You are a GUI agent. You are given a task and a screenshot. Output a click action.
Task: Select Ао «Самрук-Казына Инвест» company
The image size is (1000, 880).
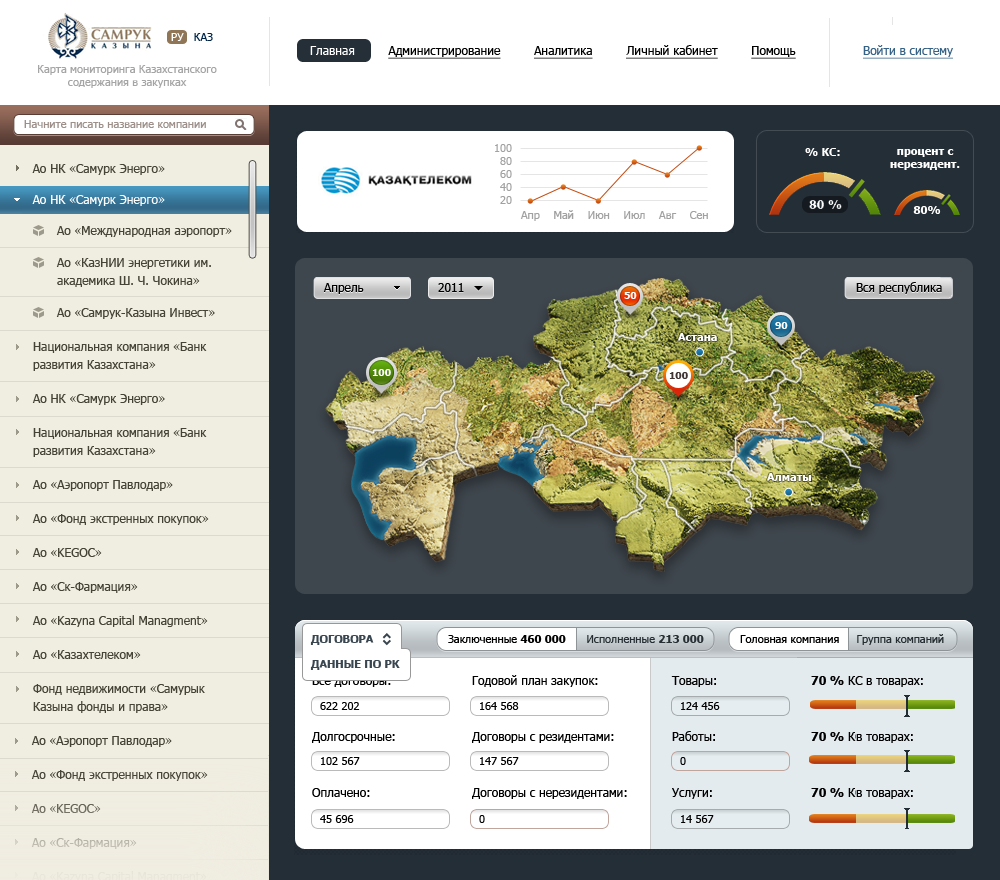pos(136,312)
